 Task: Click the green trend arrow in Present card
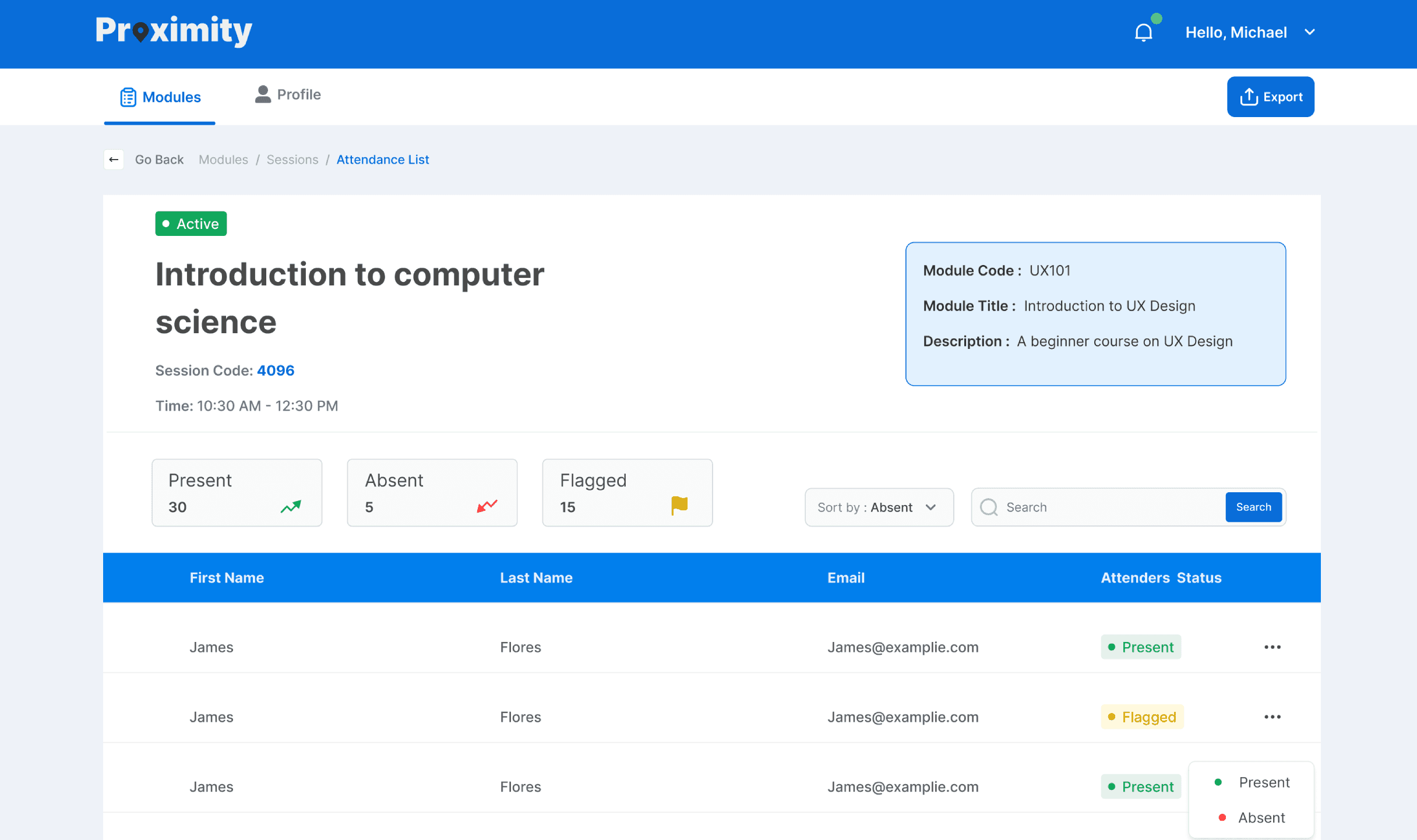point(291,506)
